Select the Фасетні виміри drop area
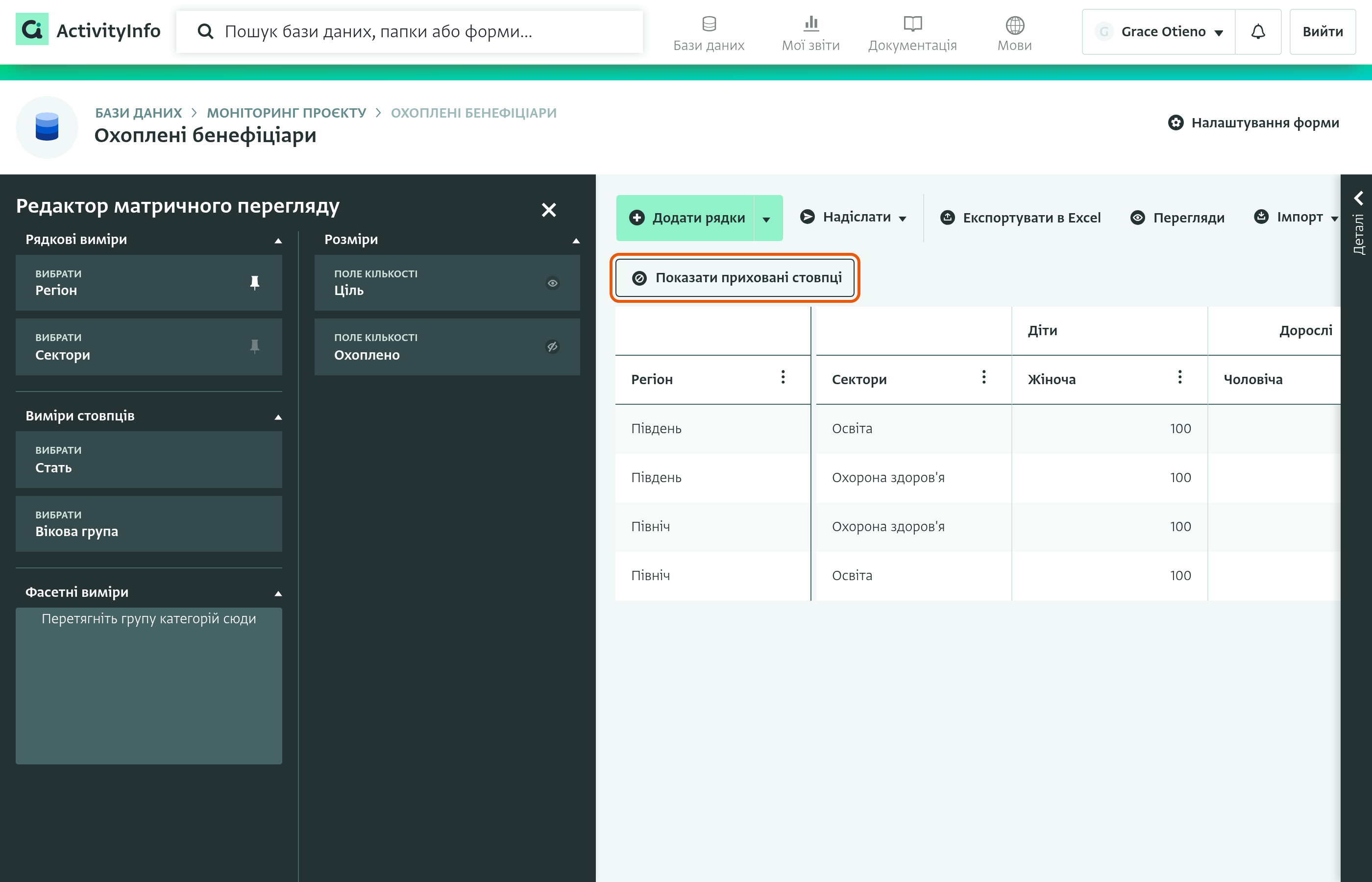Image resolution: width=1372 pixels, height=882 pixels. [x=149, y=686]
